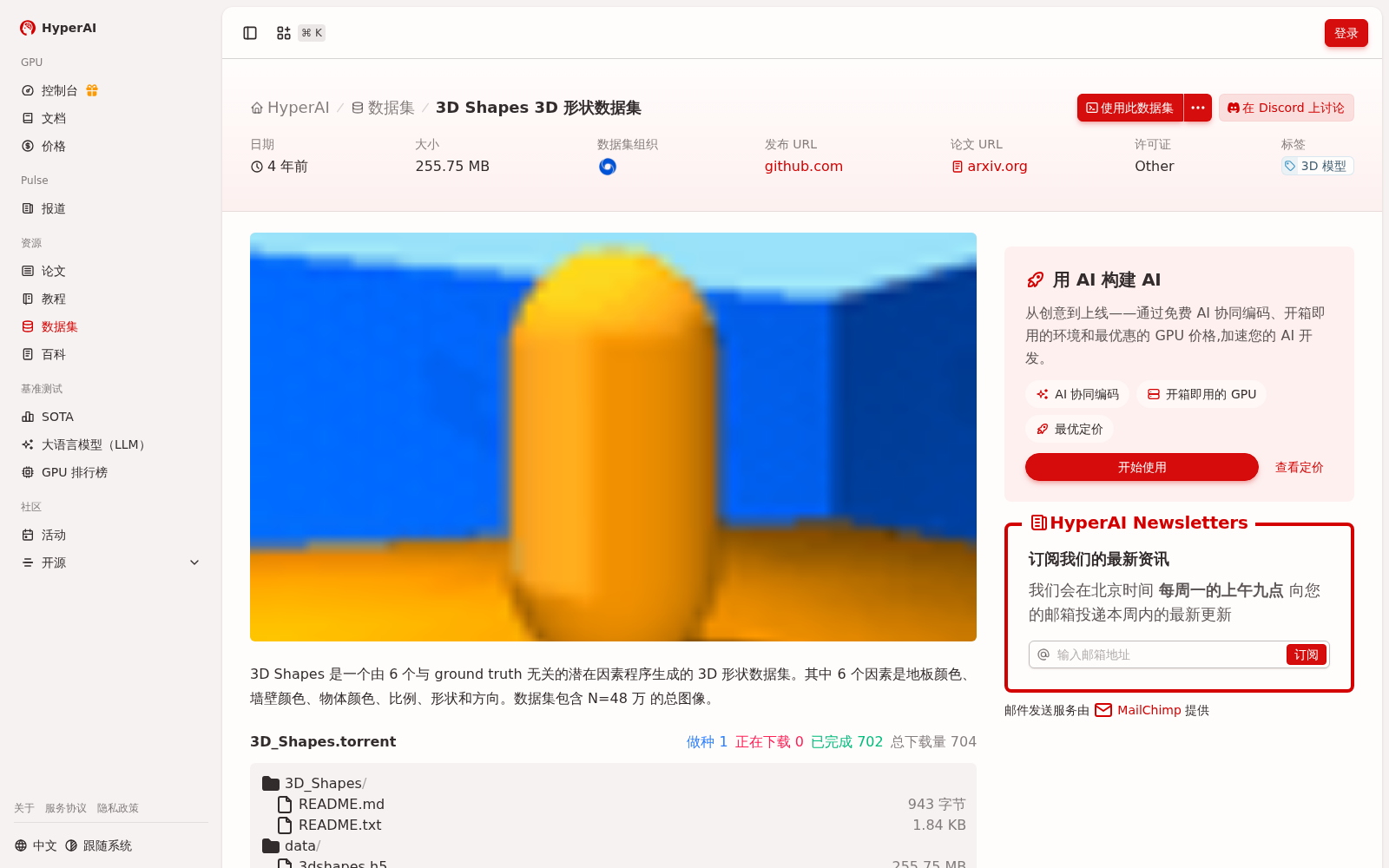Click the 服务协议 footer link
Image resolution: width=1389 pixels, height=868 pixels.
pos(66,808)
